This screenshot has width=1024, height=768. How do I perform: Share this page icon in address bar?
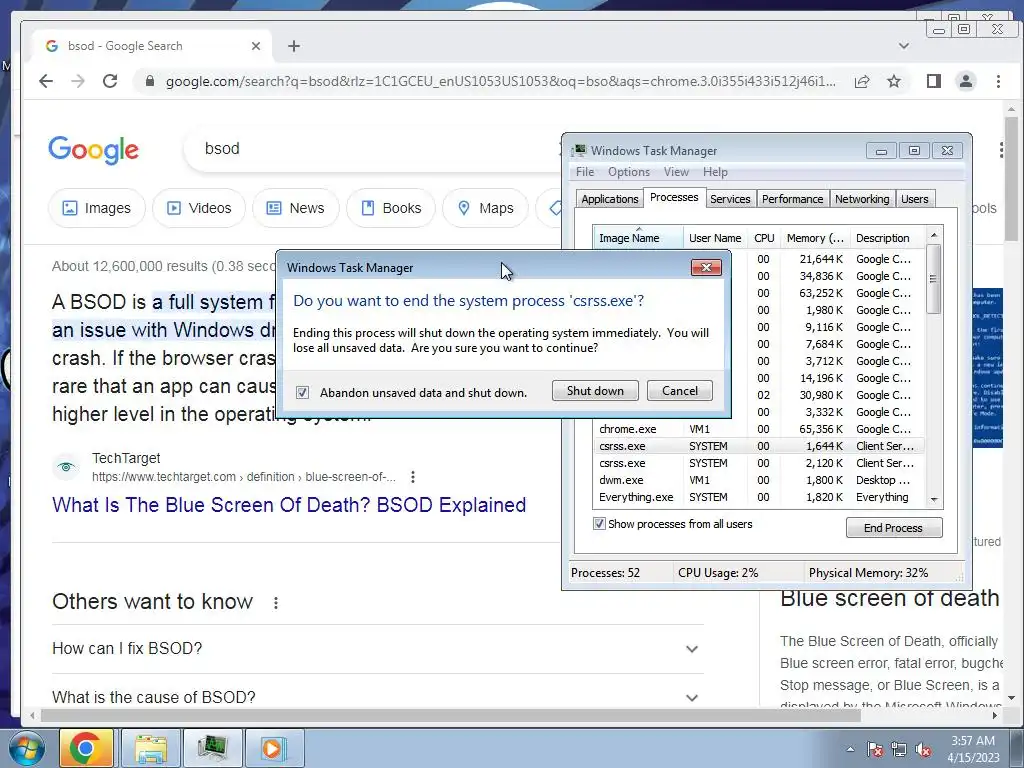coord(862,81)
